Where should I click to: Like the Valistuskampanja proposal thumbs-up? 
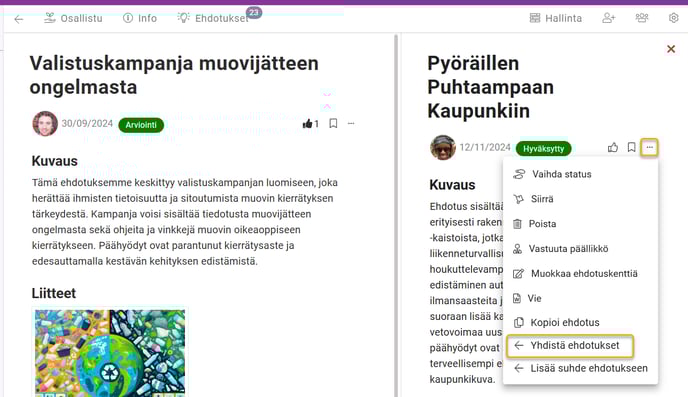click(308, 124)
